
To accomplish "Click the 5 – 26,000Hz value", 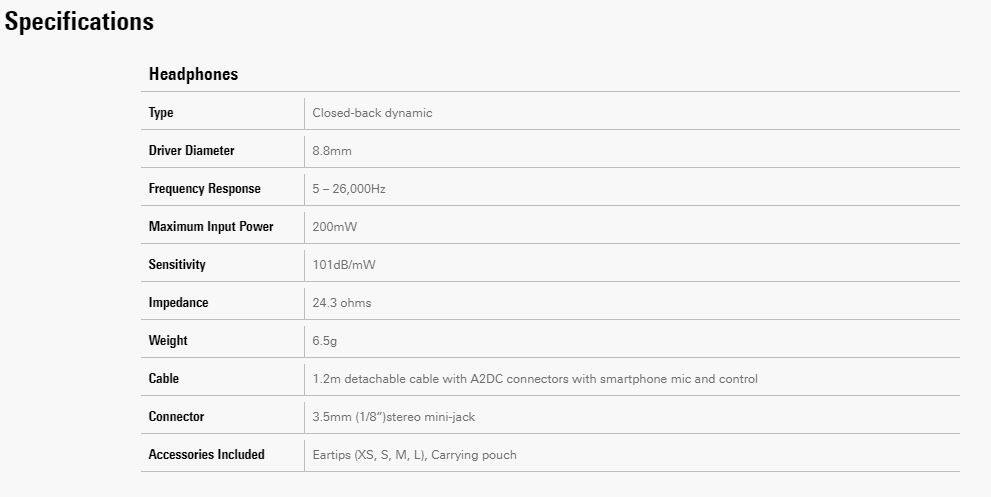I will tap(349, 189).
